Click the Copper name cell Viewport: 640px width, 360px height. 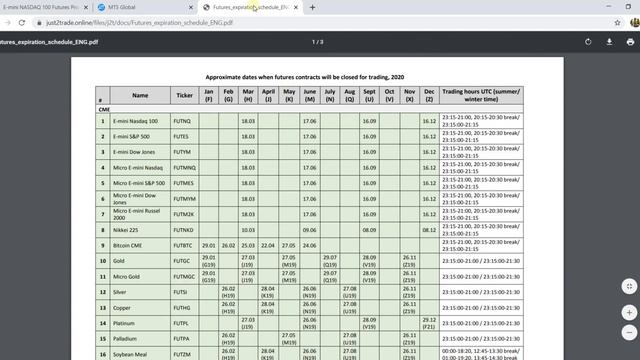tap(140, 308)
